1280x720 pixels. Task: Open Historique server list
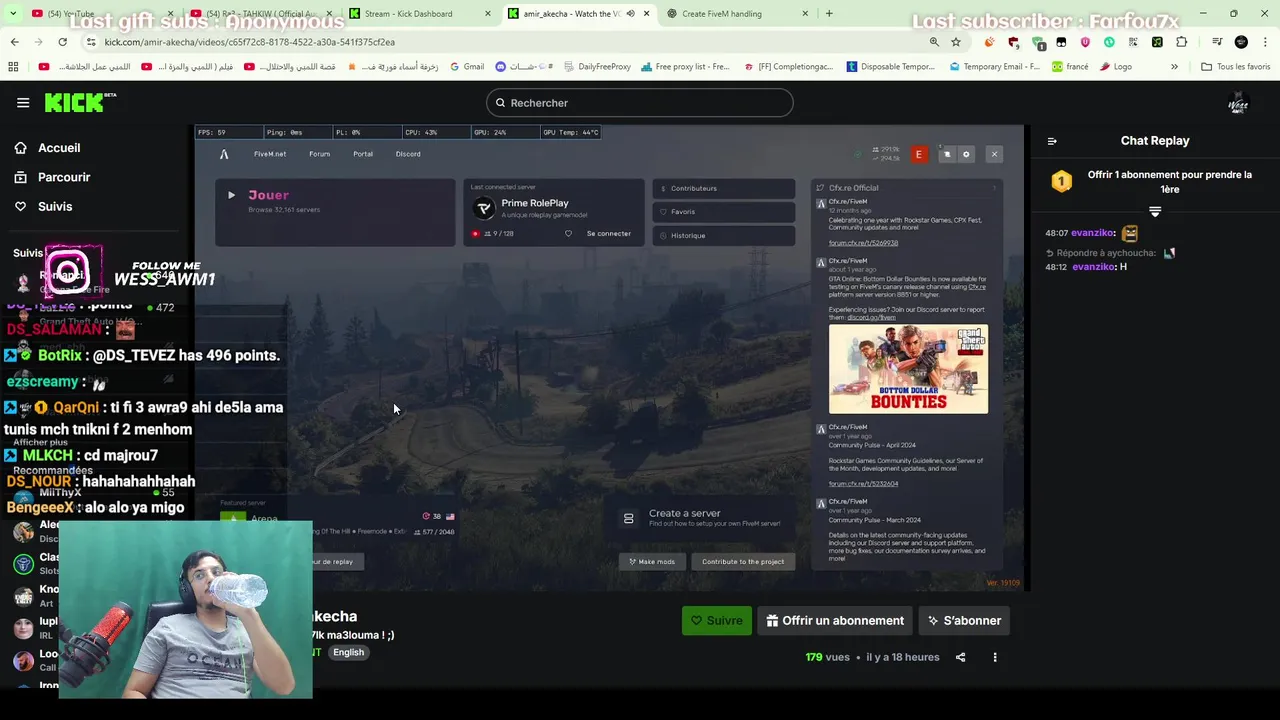pyautogui.click(x=724, y=236)
